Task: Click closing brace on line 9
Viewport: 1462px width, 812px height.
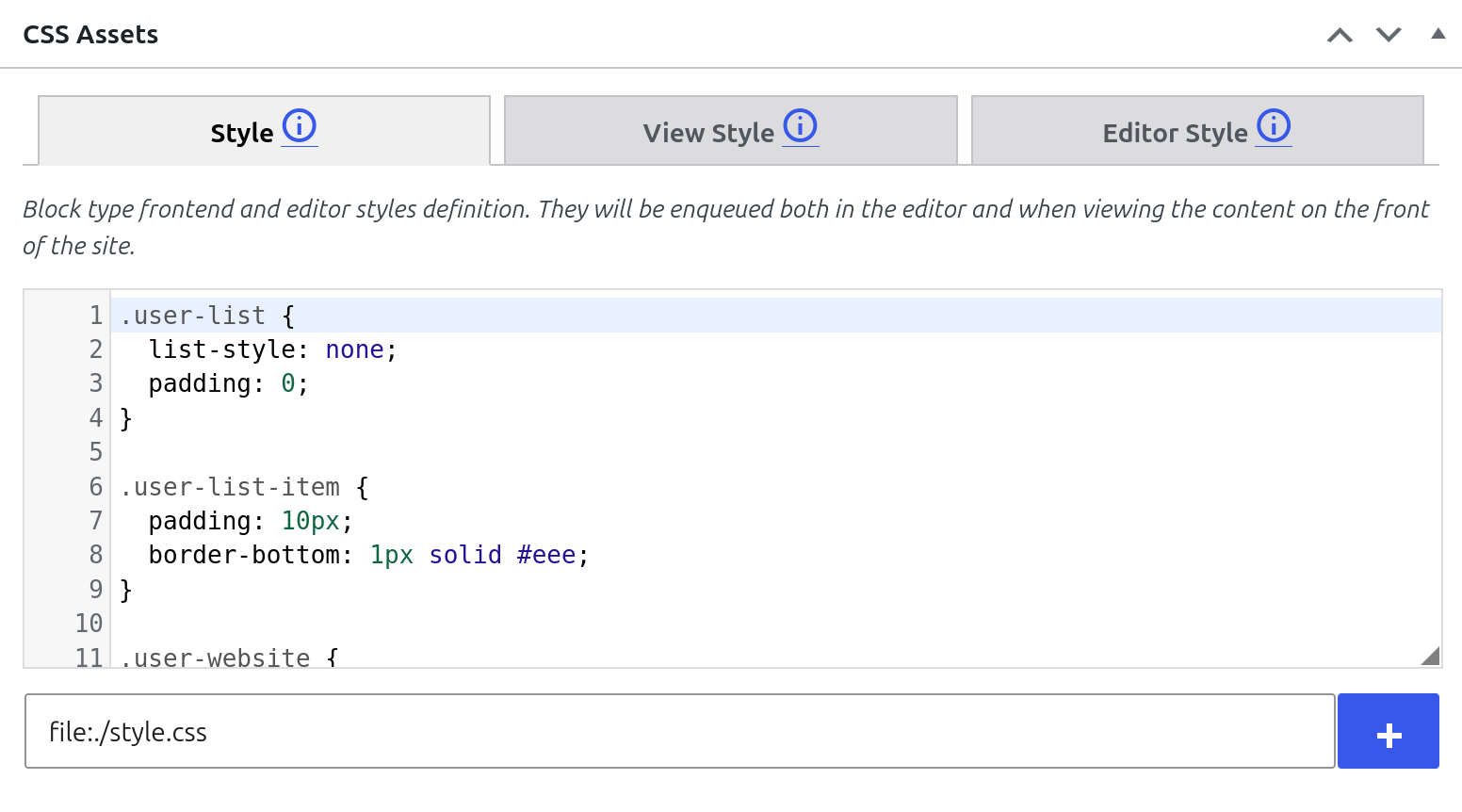Action: coord(126,590)
